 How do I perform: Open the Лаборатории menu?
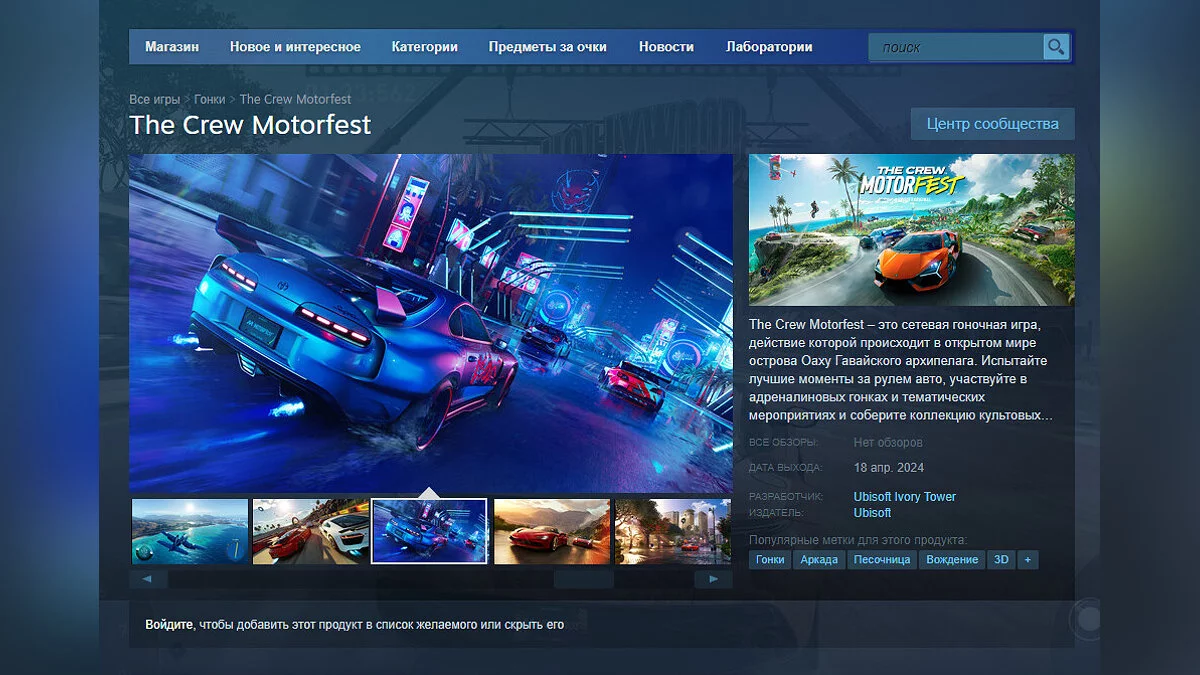click(769, 47)
